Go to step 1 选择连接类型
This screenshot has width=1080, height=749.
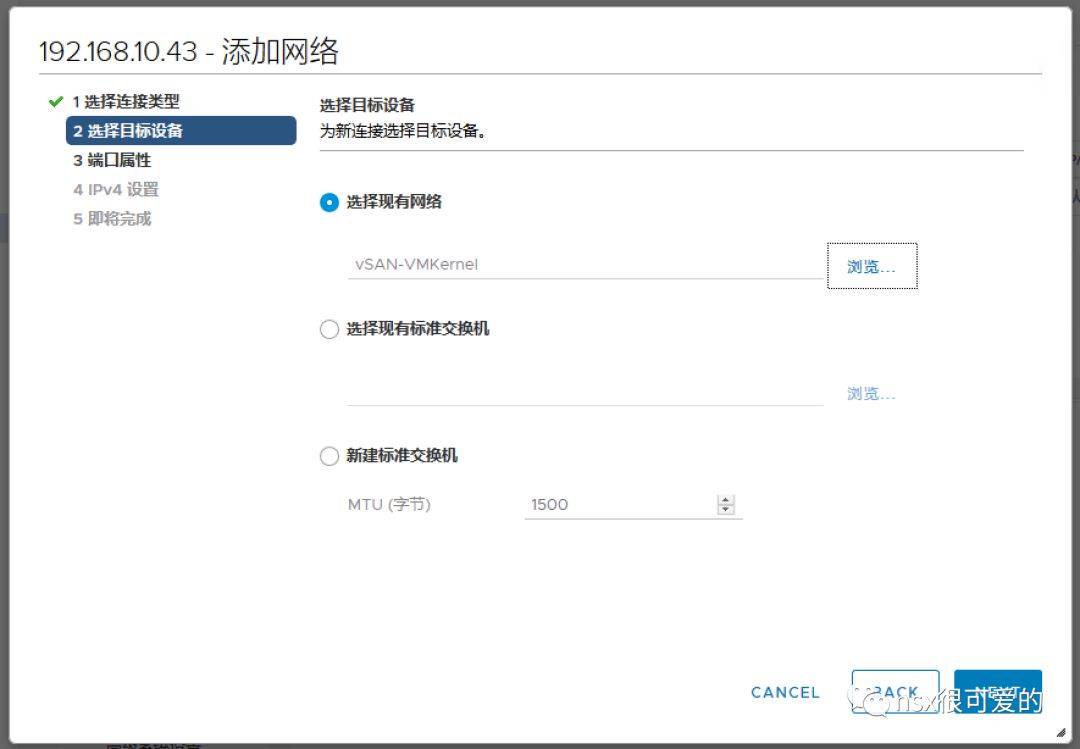[126, 102]
